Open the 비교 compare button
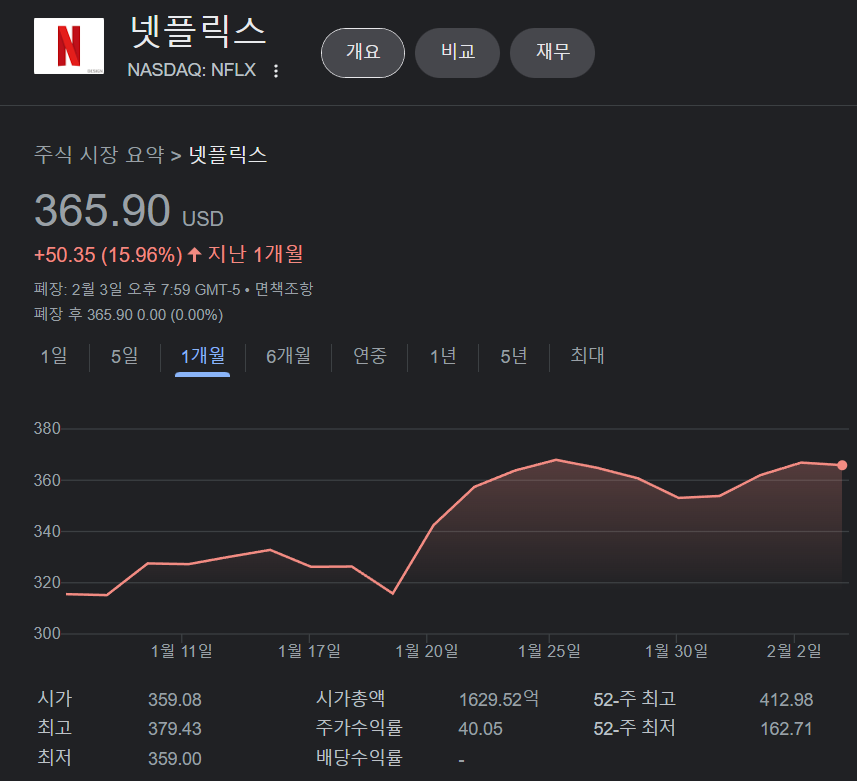Screen dimensions: 857x781 point(457,52)
